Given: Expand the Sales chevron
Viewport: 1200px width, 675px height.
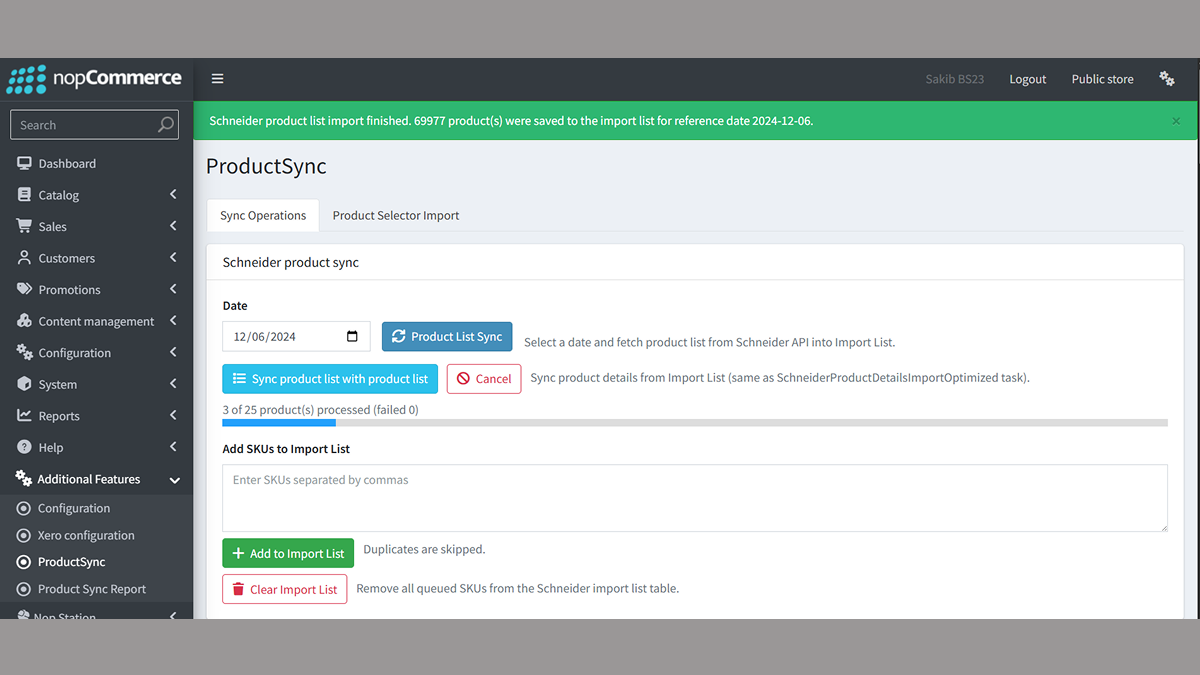Looking at the screenshot, I should pyautogui.click(x=173, y=226).
